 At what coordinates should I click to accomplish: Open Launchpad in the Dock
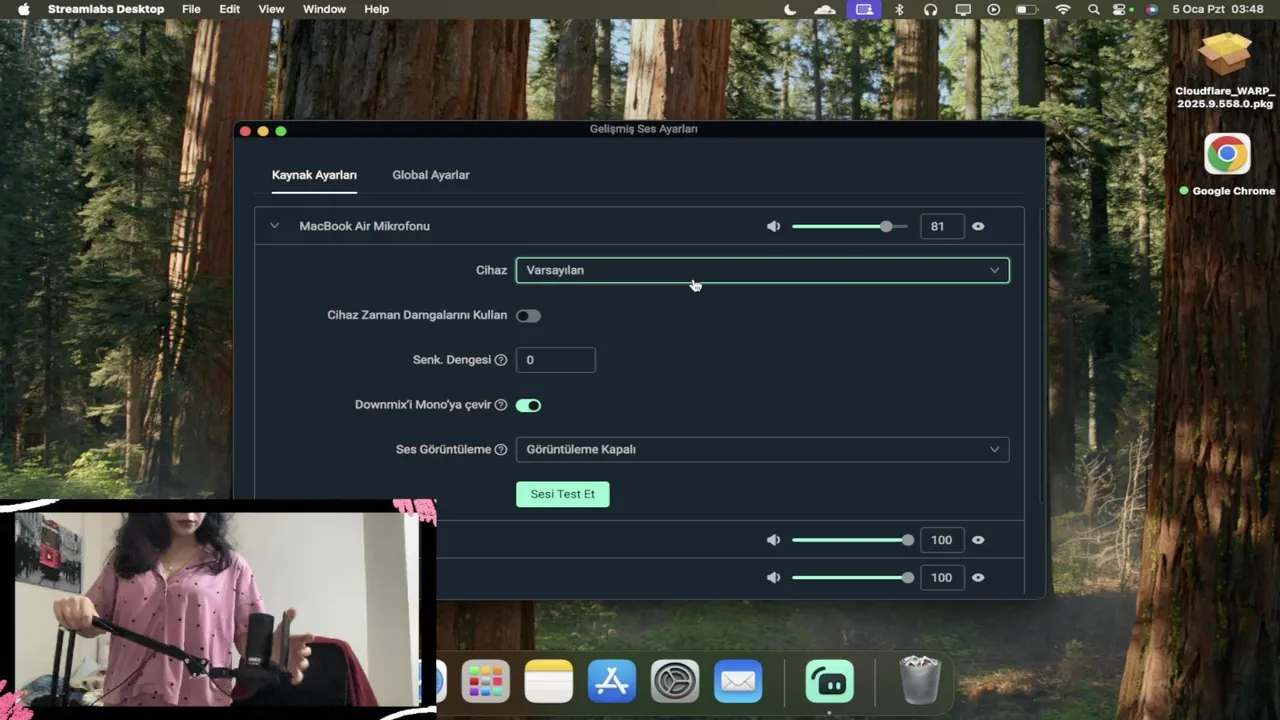485,682
